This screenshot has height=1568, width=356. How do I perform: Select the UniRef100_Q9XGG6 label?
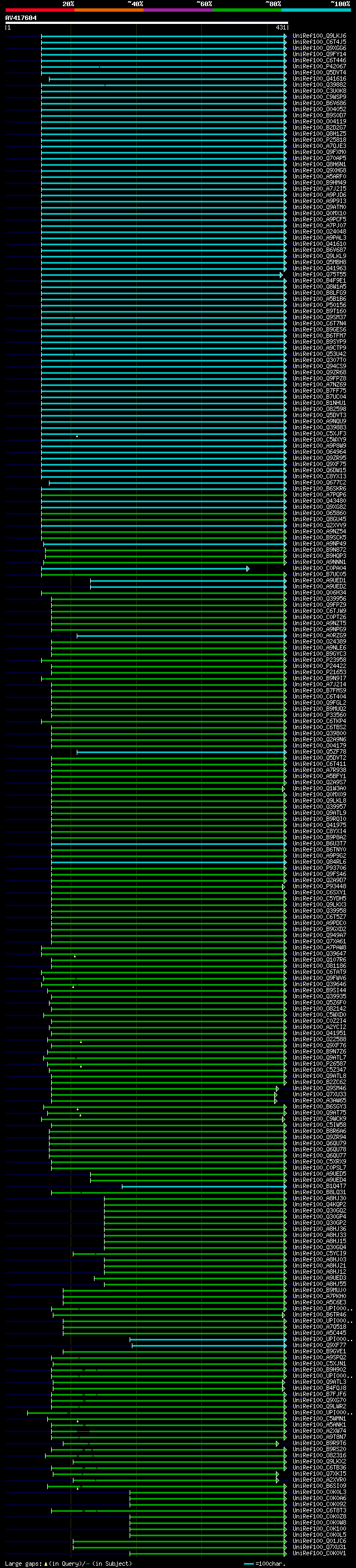319,48
